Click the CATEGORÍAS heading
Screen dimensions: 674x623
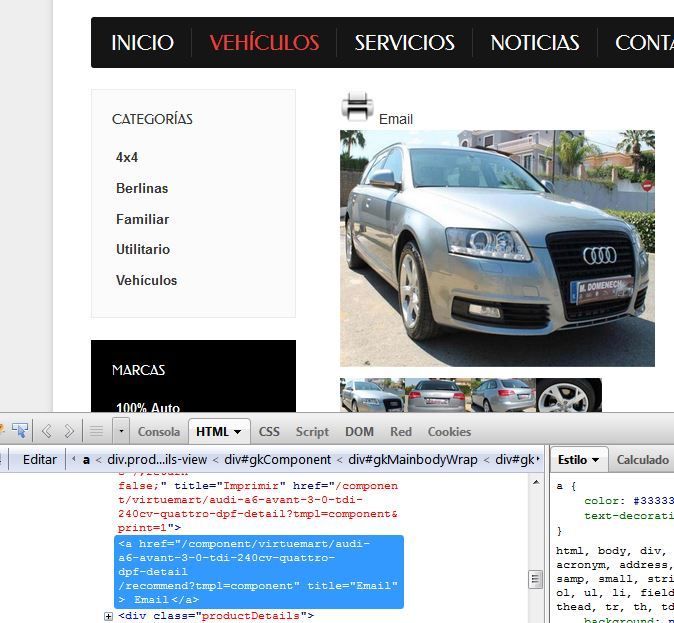[x=152, y=119]
